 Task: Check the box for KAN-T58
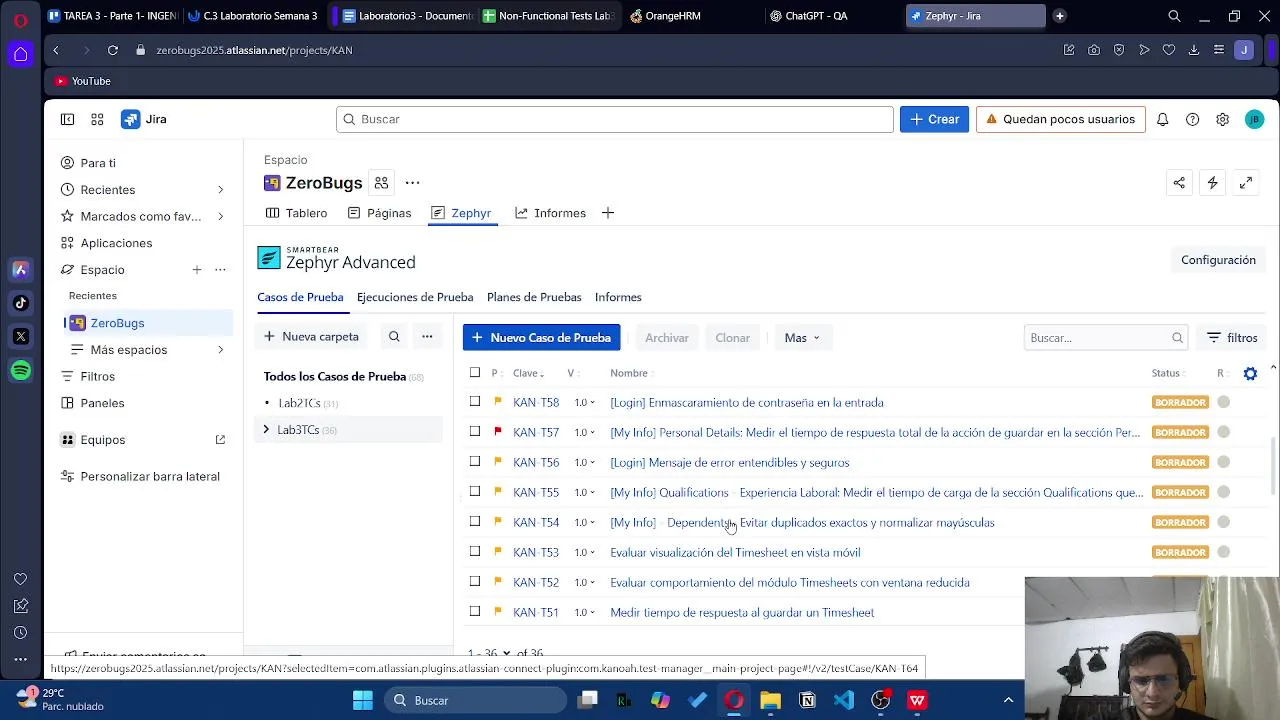pyautogui.click(x=475, y=402)
